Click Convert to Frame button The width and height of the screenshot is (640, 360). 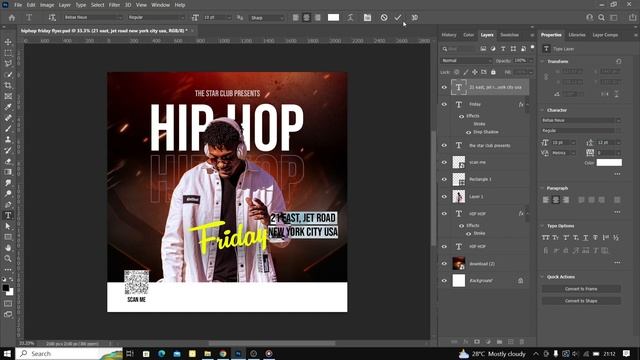coord(581,289)
